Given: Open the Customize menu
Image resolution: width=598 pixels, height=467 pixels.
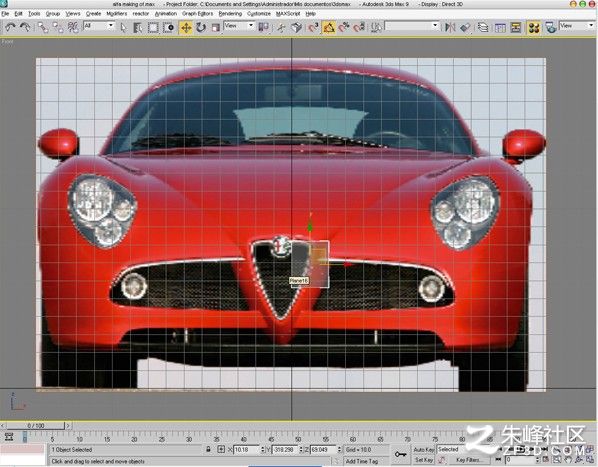Looking at the screenshot, I should [259, 14].
